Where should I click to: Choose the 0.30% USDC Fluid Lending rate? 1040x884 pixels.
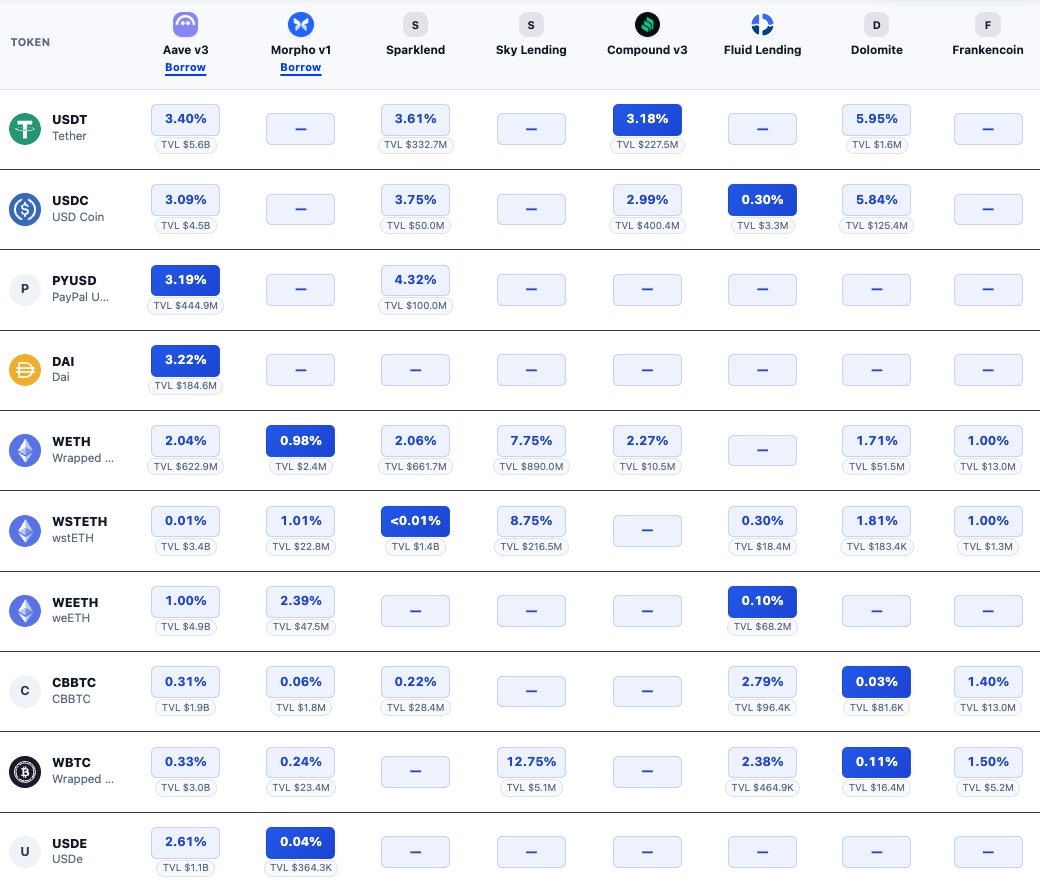(x=762, y=200)
